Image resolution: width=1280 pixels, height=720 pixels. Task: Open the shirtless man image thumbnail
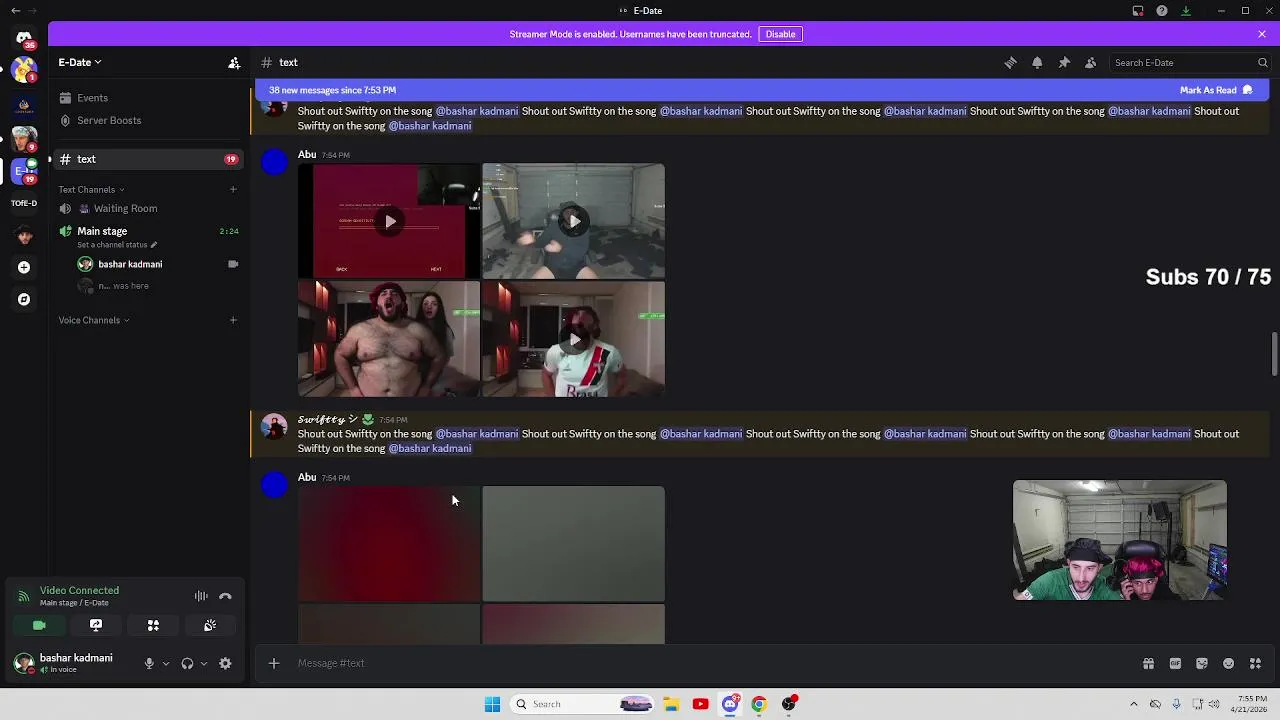(x=389, y=339)
